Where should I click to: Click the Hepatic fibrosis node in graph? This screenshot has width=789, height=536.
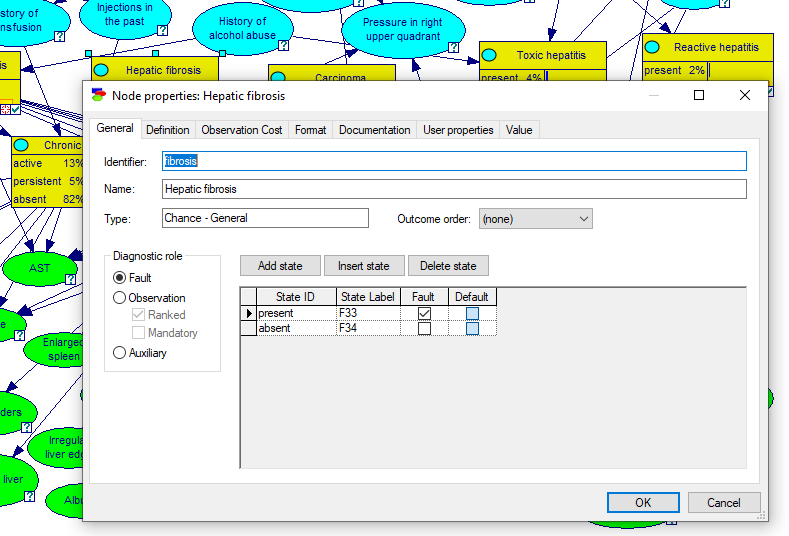(155, 69)
